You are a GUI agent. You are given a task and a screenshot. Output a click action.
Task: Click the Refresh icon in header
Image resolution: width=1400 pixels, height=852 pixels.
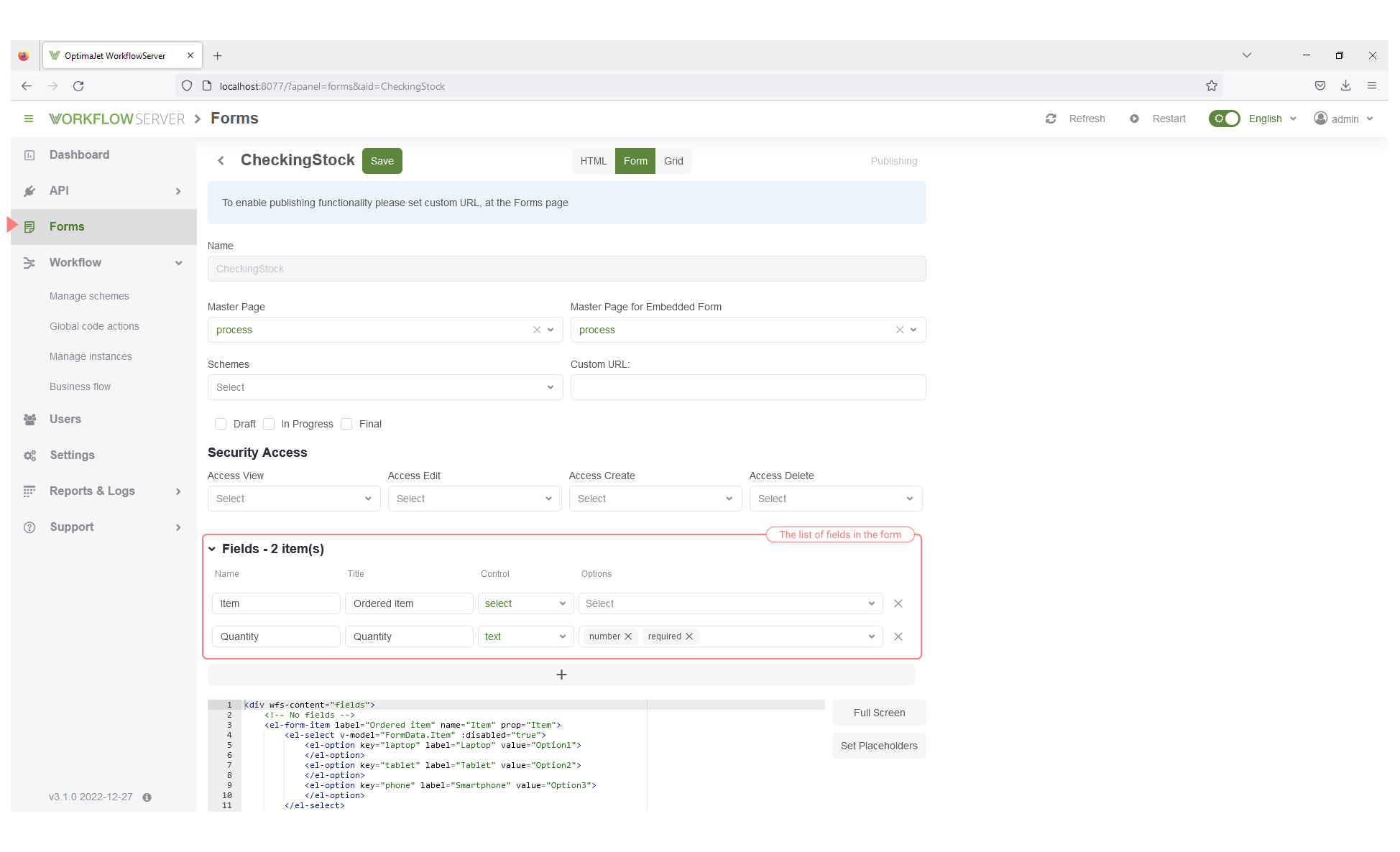(x=1051, y=119)
